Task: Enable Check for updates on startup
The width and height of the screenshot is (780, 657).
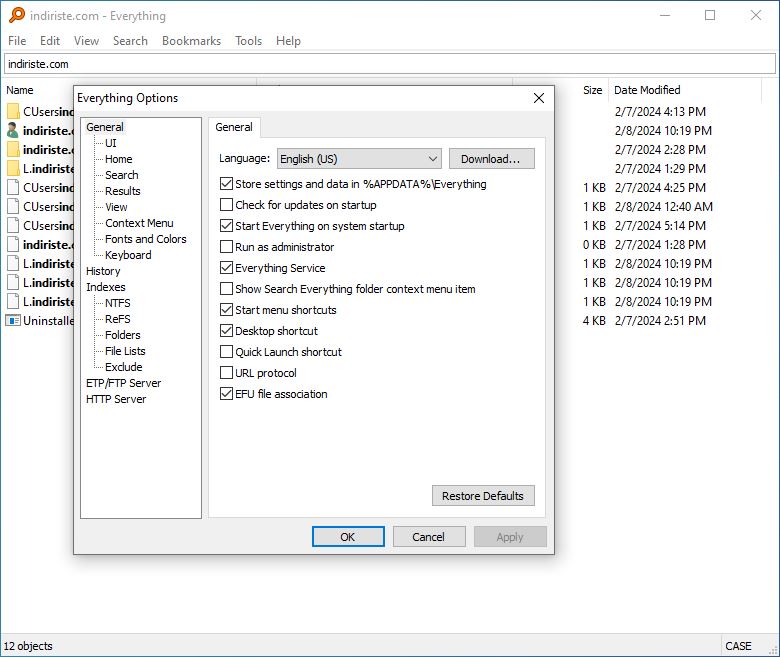Action: [226, 205]
